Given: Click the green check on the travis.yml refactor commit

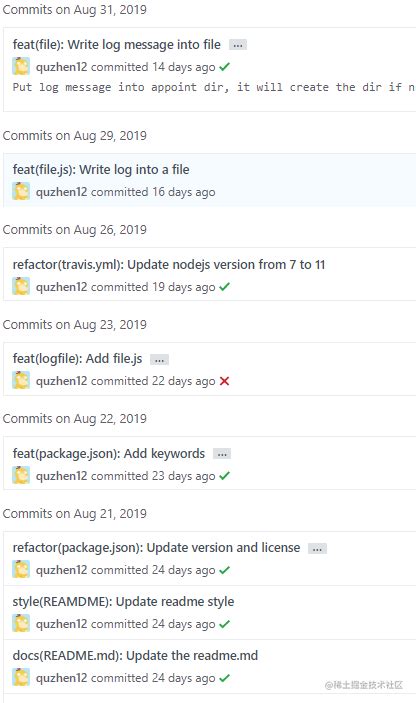Looking at the screenshot, I should point(225,286).
